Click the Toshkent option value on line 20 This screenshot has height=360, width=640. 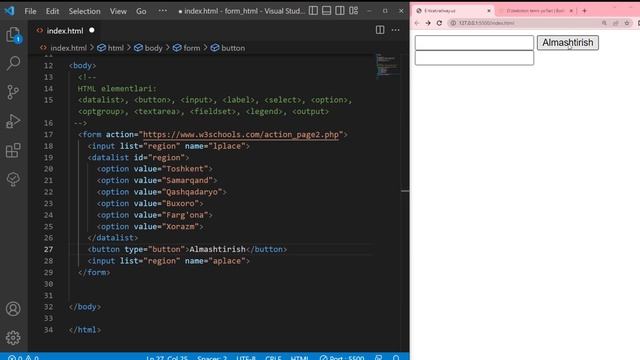186,169
